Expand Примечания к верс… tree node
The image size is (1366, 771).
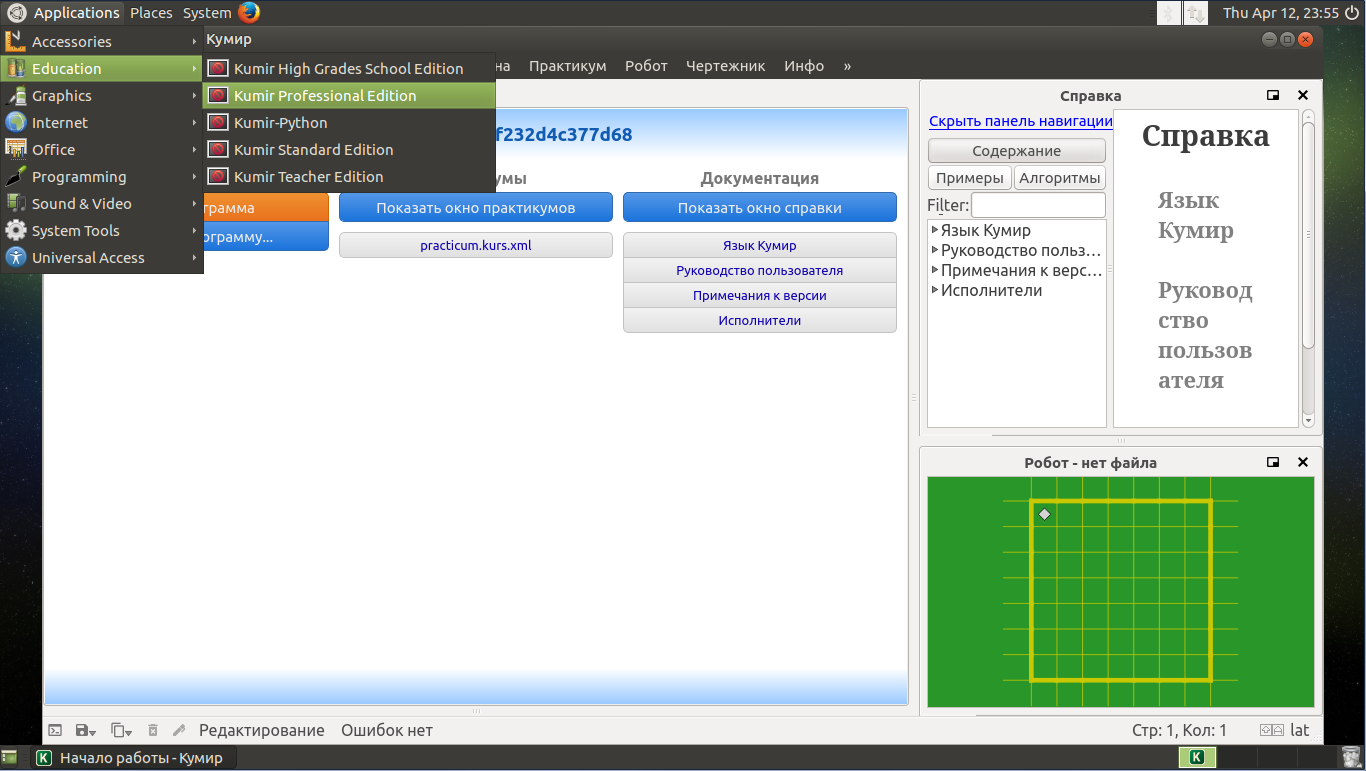tap(935, 270)
